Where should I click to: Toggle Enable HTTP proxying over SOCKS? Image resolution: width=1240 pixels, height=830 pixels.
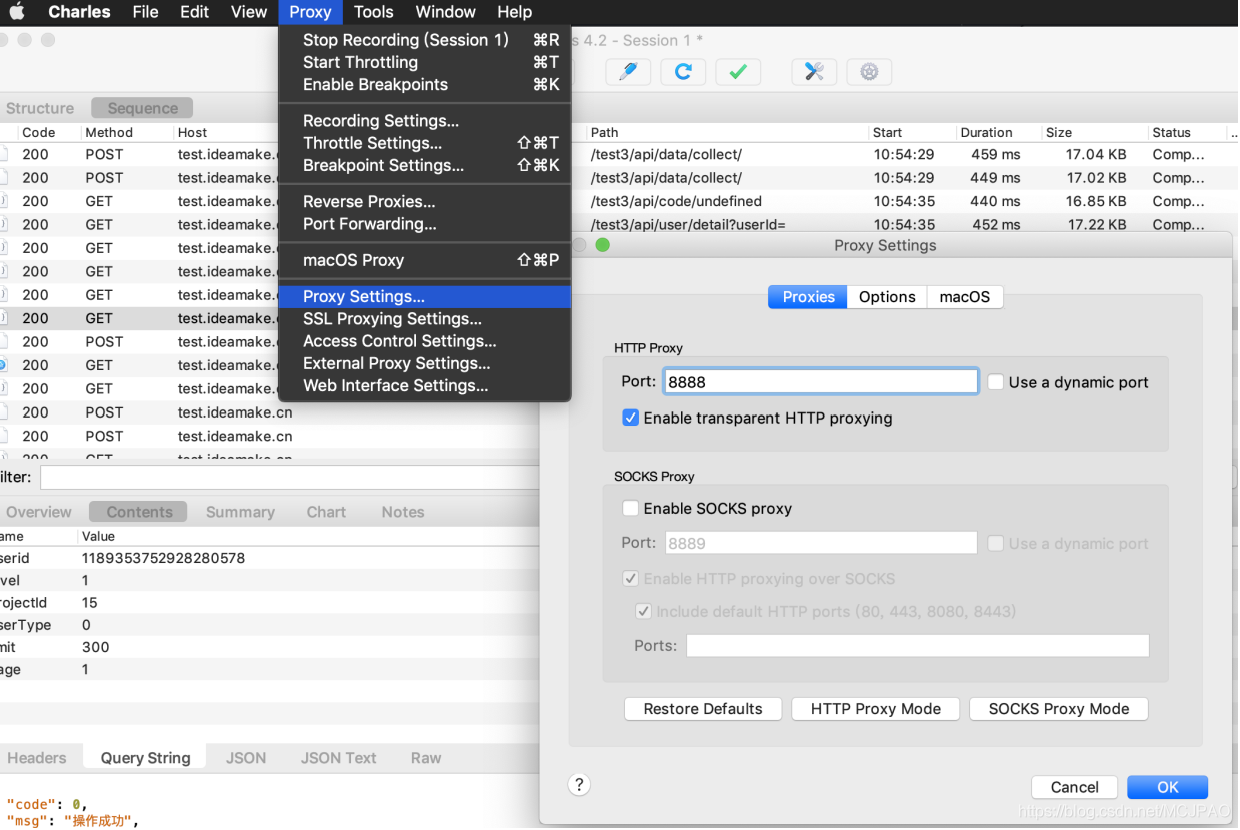click(x=630, y=578)
